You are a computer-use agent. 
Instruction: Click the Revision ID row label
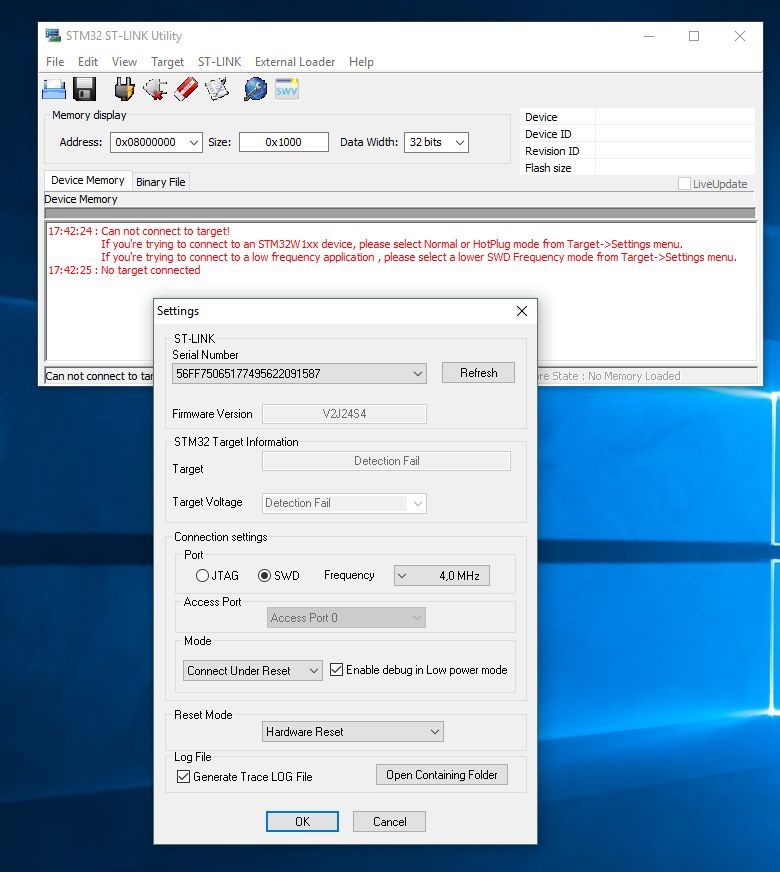552,151
